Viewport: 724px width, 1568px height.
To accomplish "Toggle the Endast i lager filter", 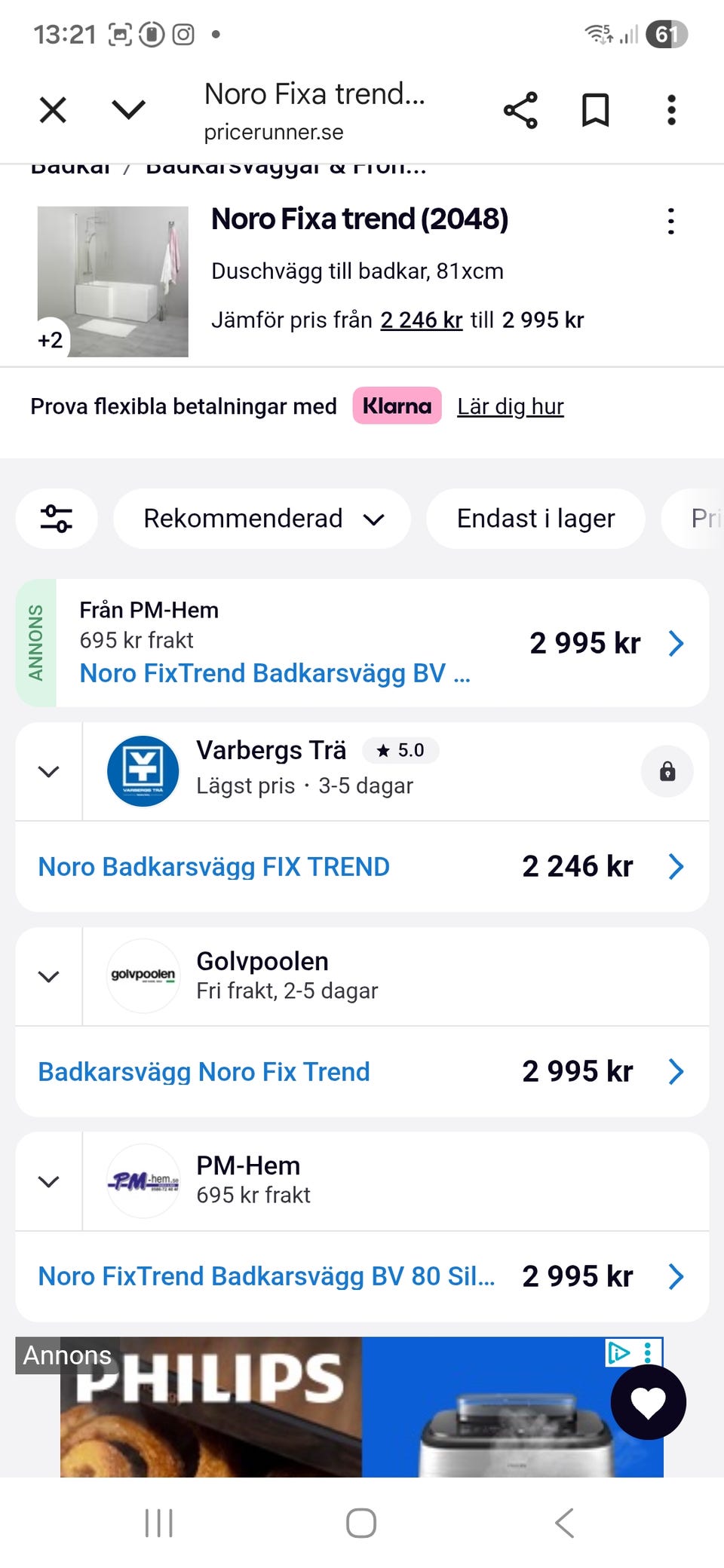I will (535, 519).
